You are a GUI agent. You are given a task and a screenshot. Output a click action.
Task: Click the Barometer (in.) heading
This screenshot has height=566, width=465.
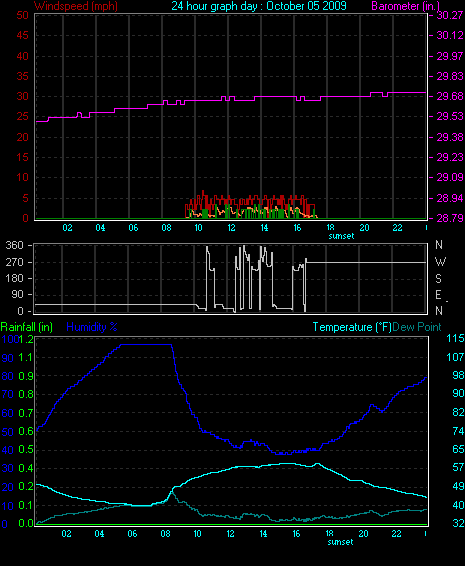[405, 6]
